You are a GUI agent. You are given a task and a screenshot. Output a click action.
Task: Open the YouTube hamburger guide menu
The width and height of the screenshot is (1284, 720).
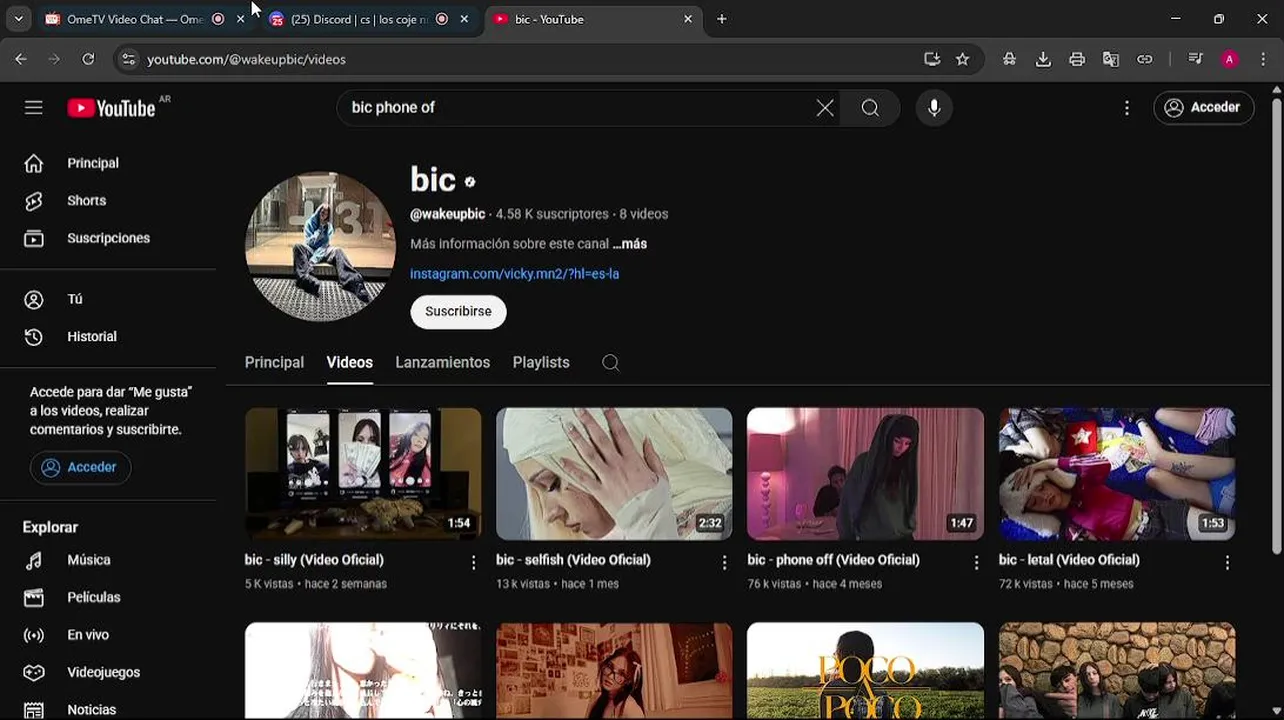click(34, 107)
